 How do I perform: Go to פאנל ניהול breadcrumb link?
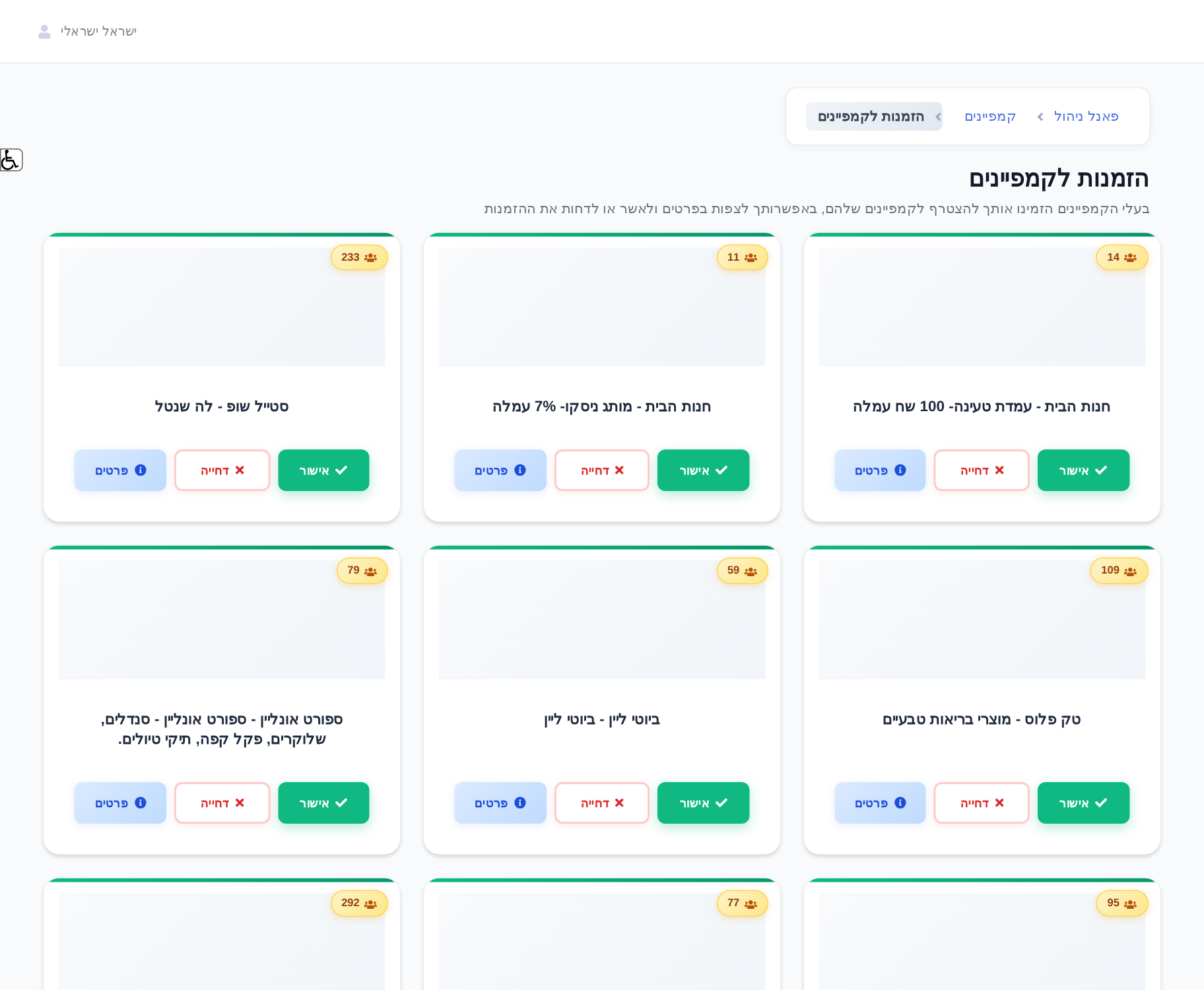click(x=1087, y=116)
